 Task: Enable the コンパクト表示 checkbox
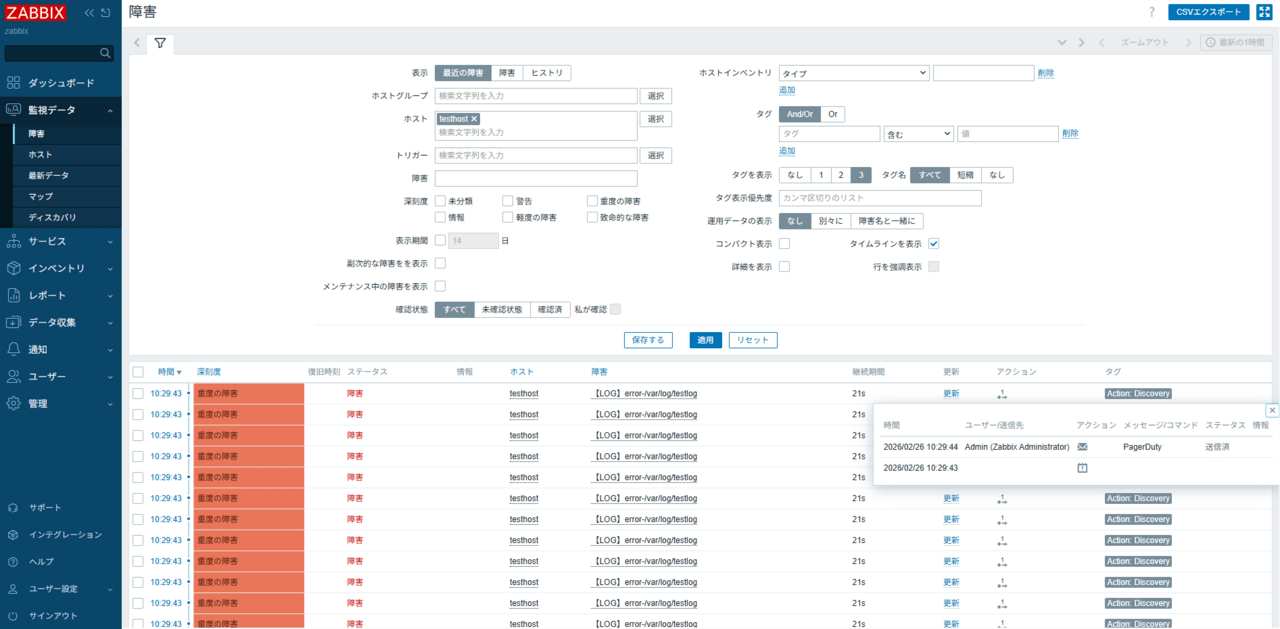784,244
